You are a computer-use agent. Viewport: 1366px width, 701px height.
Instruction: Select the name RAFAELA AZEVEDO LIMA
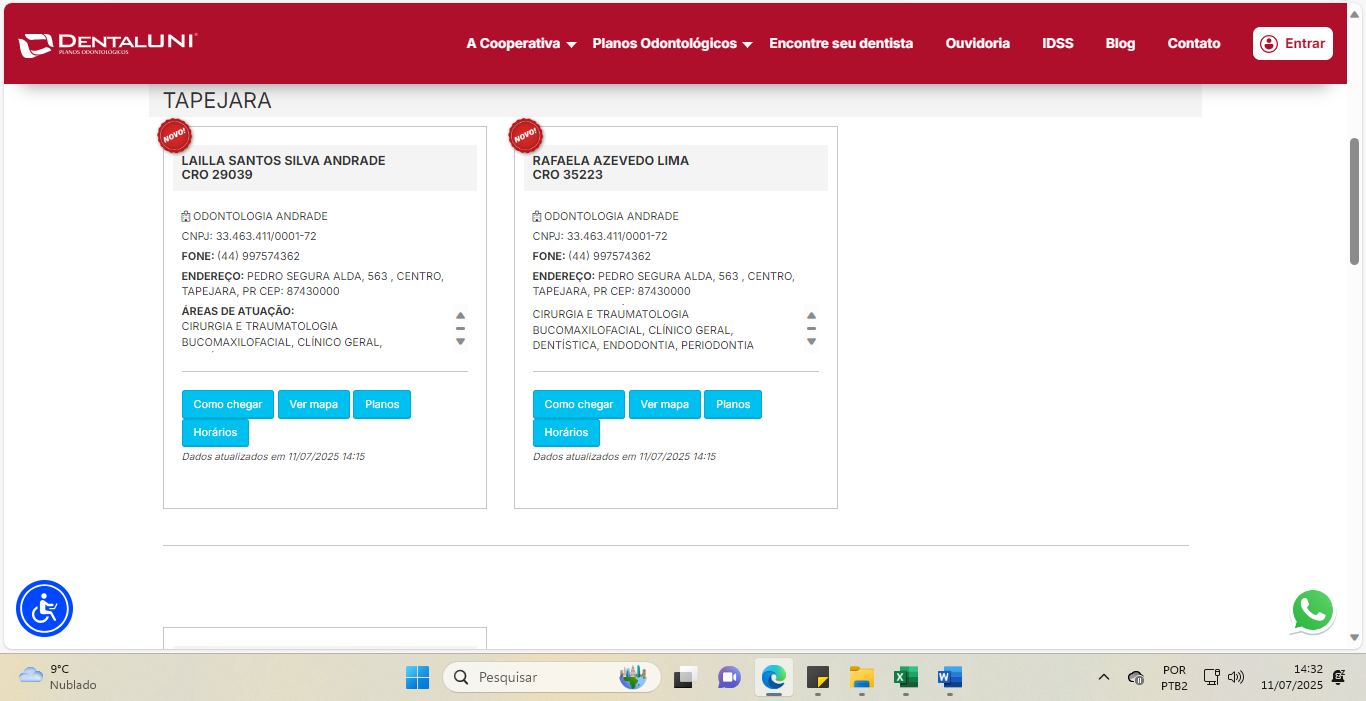(610, 160)
